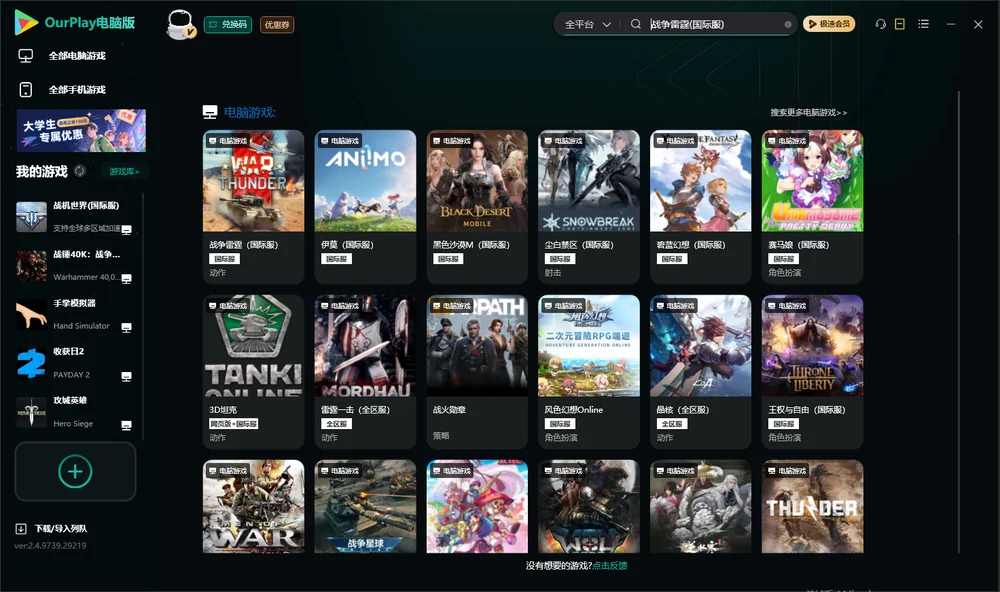Click 攻城英雄 list title
Image resolution: width=1000 pixels, height=592 pixels.
pos(70,401)
